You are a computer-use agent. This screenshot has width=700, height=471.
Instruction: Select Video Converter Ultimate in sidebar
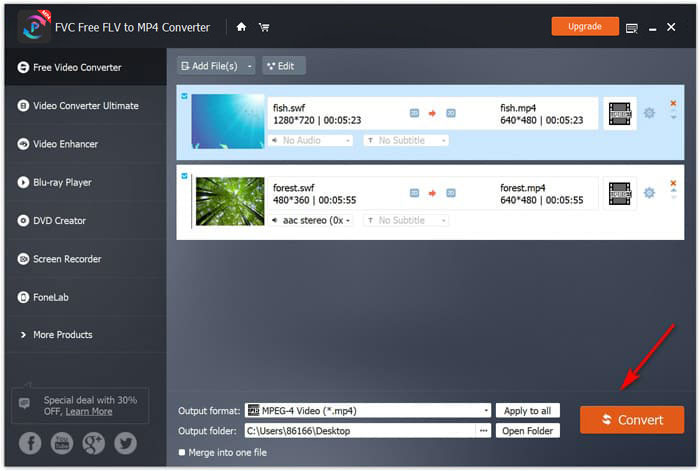86,106
